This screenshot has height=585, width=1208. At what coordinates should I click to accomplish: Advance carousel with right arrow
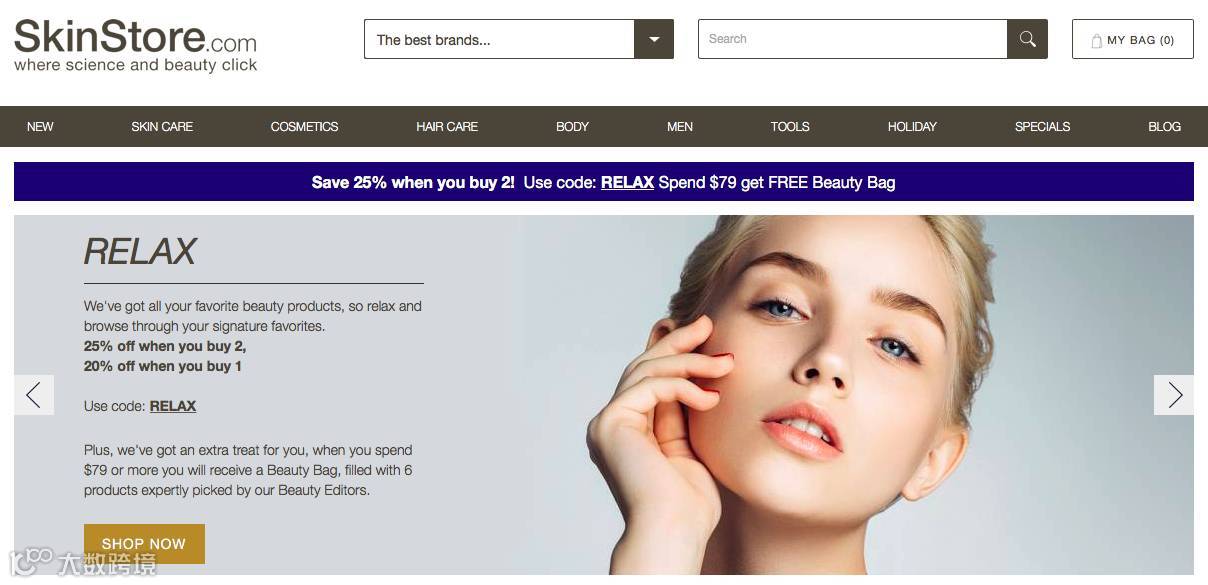coord(1174,395)
